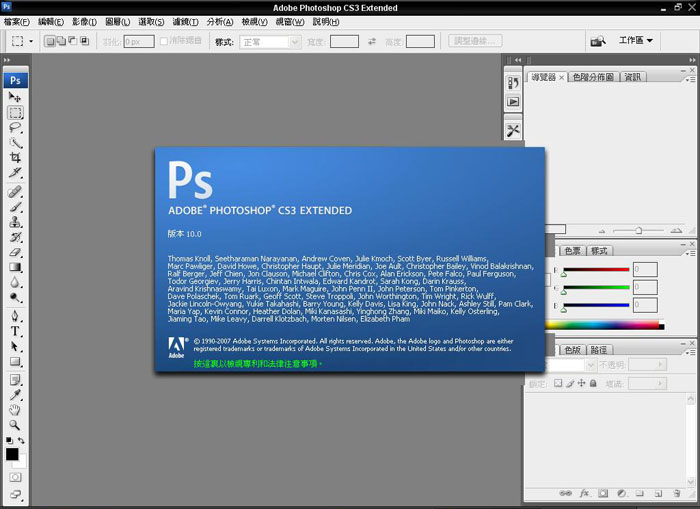Choose the Add to selection mode button
700x509 pixels.
[x=62, y=41]
